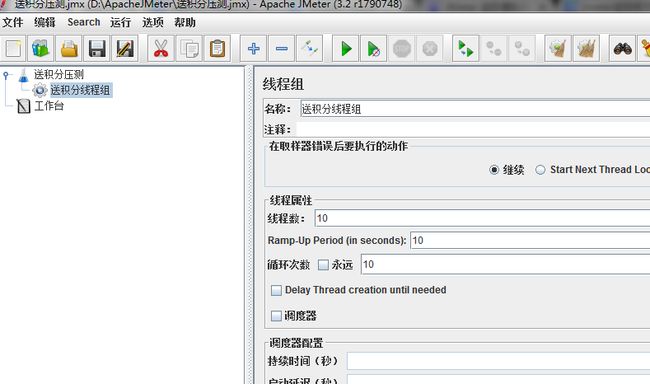Screen dimensions: 650x384
Task: Click the first greyed Remote stop all icon
Action: pyautogui.click(x=494, y=49)
